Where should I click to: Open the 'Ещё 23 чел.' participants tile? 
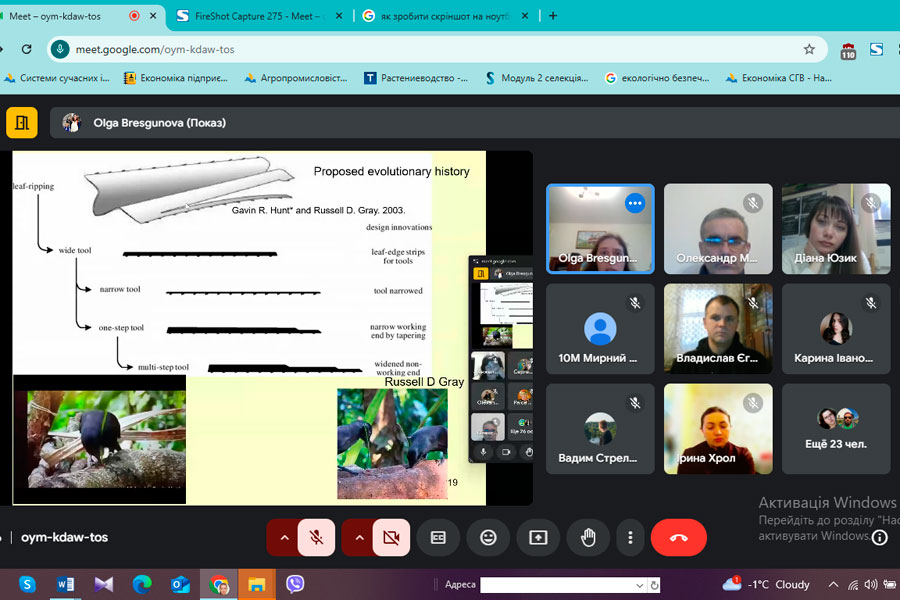pyautogui.click(x=836, y=428)
